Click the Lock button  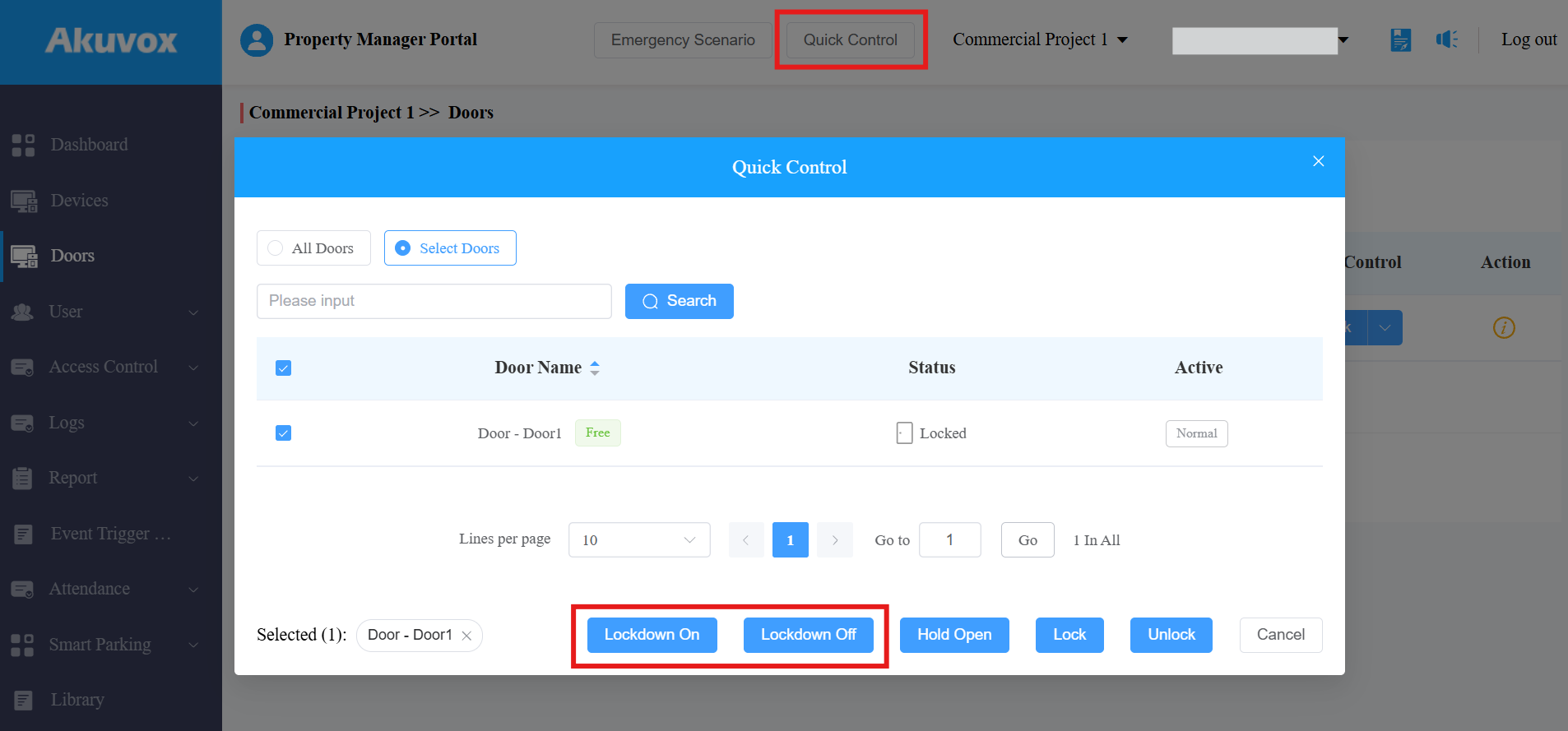(x=1069, y=635)
